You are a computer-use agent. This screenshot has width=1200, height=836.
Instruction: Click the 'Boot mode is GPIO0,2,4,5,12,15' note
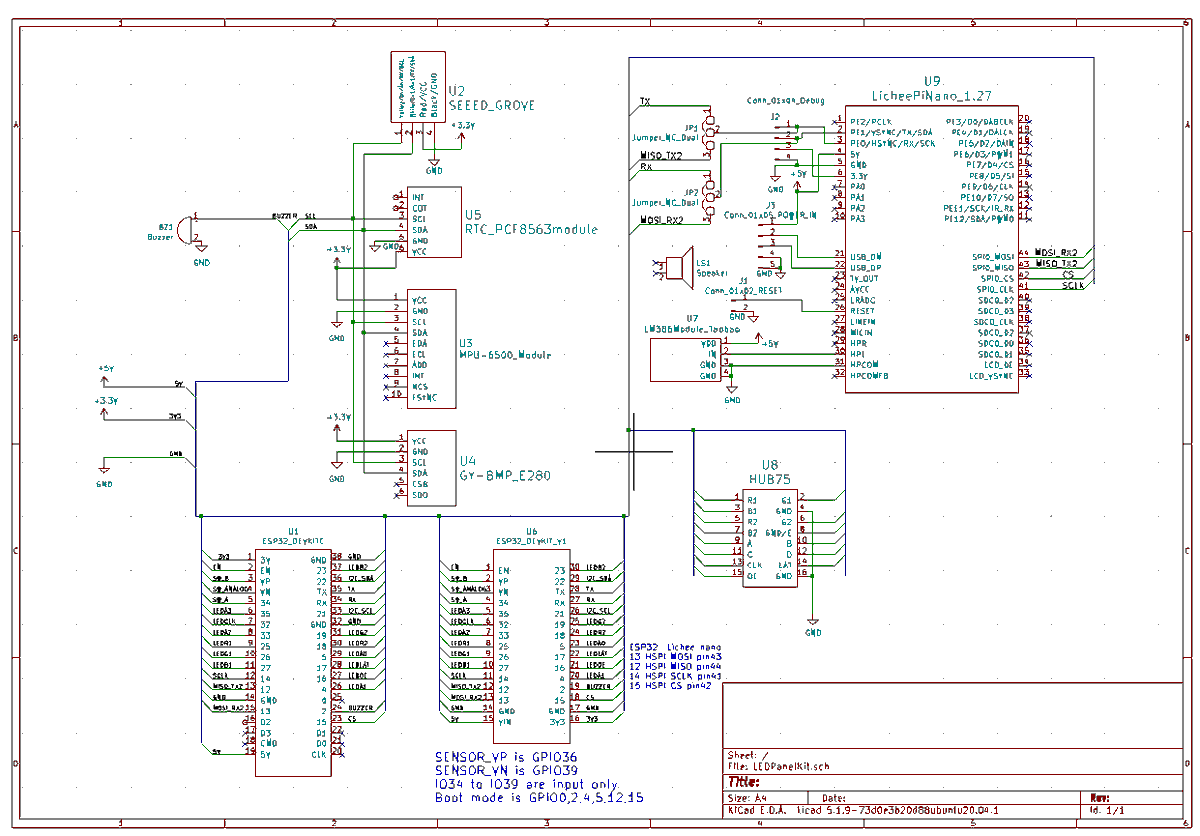pos(541,799)
